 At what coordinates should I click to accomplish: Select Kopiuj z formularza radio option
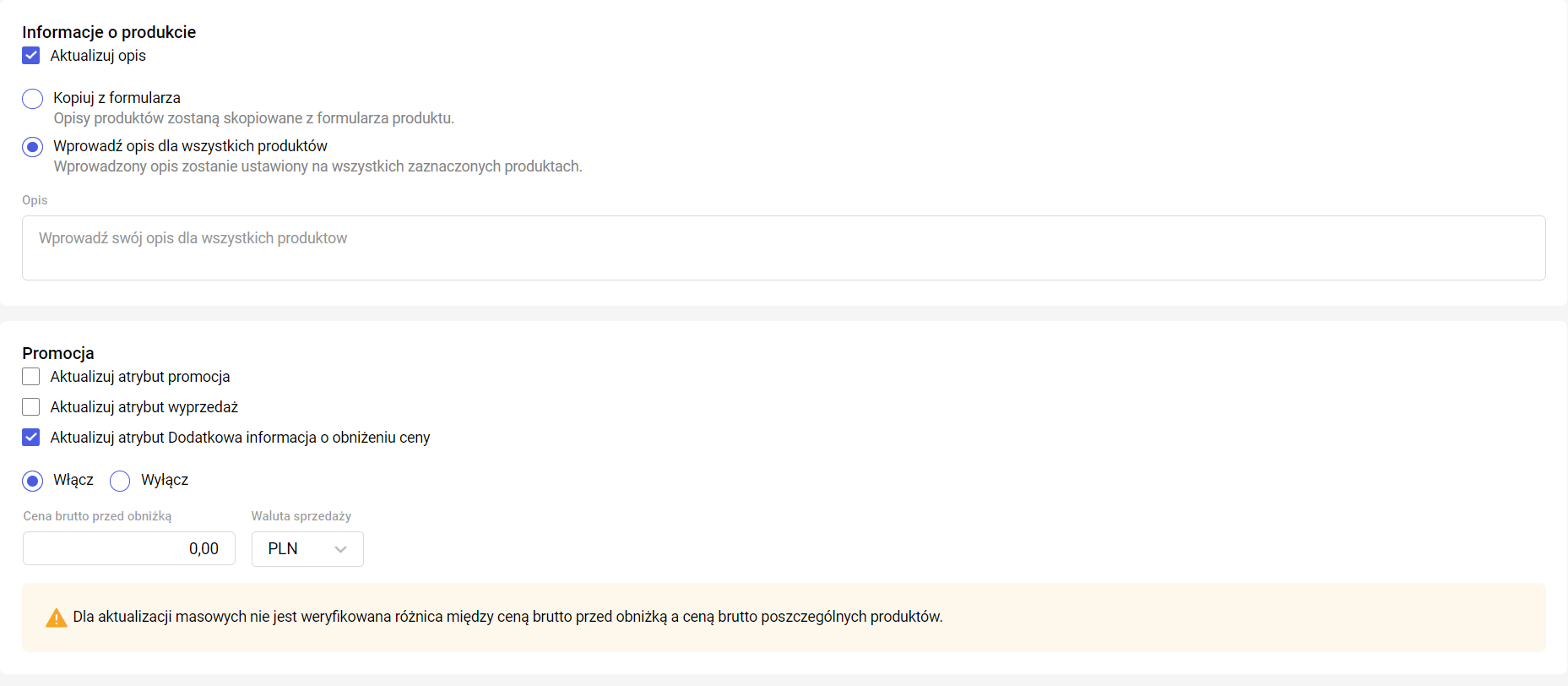[x=33, y=99]
